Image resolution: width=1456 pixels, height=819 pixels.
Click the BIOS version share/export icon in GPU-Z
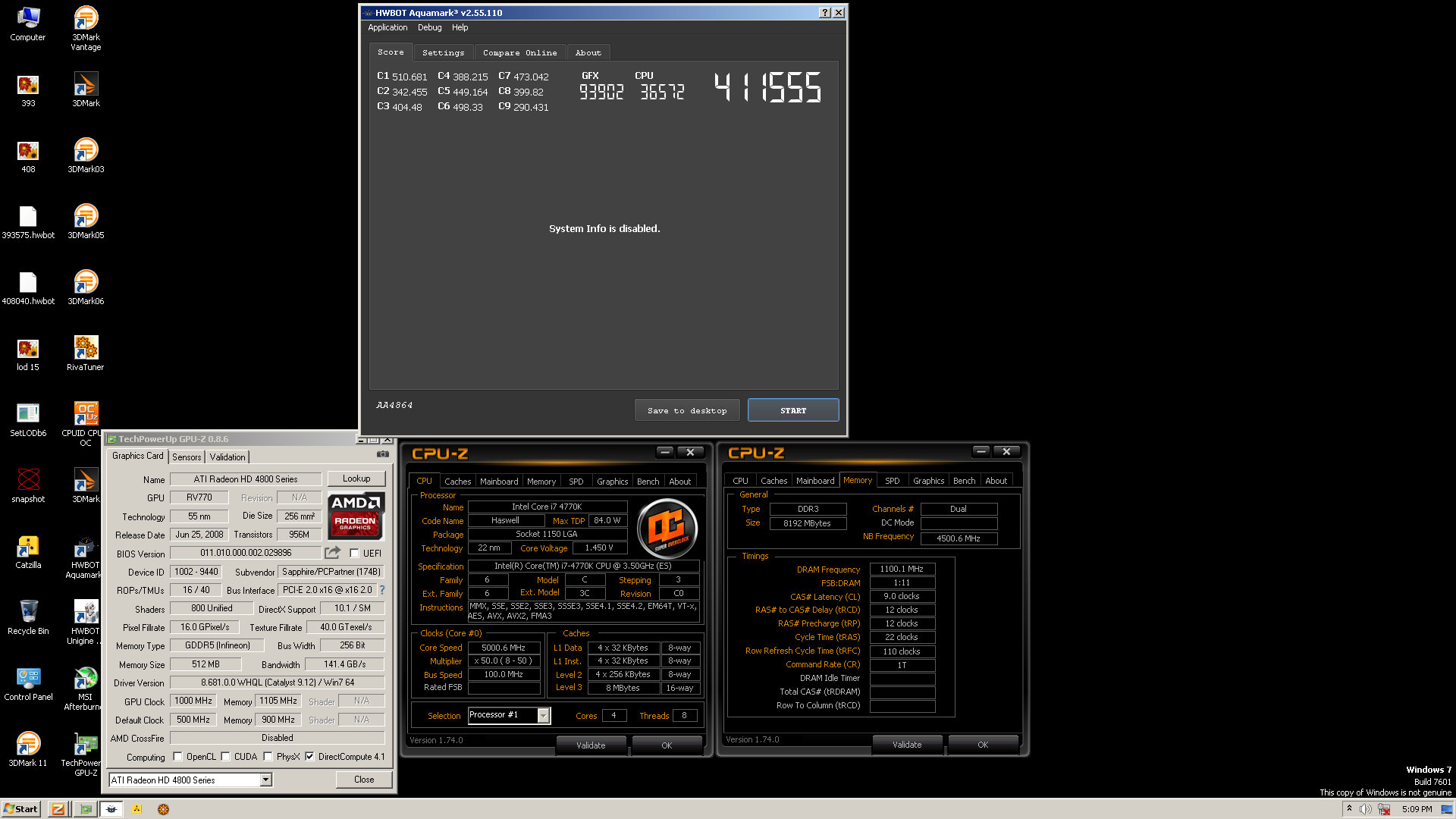click(x=333, y=553)
